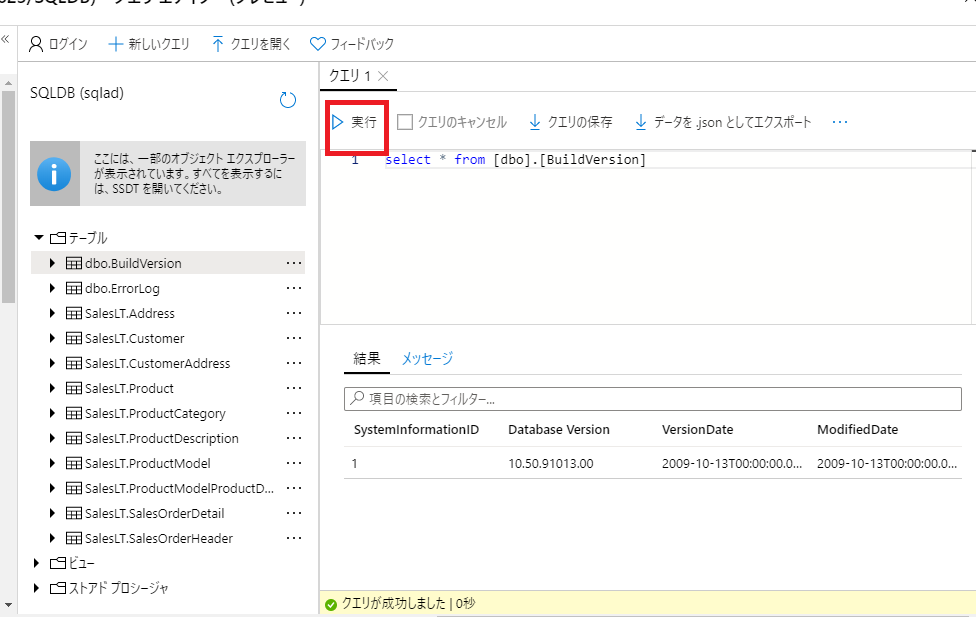Click the VersionDate column header
Screen dimensions: 976x617
click(x=698, y=430)
